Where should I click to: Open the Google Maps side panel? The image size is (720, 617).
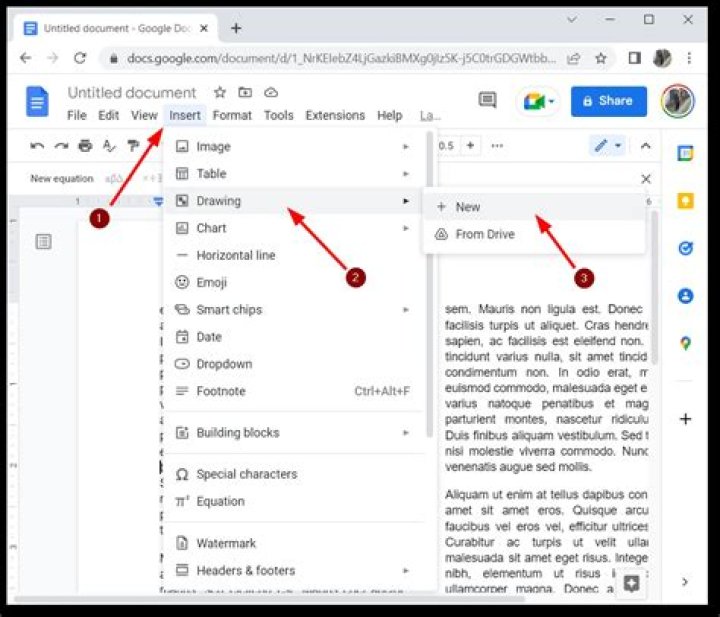pos(685,343)
